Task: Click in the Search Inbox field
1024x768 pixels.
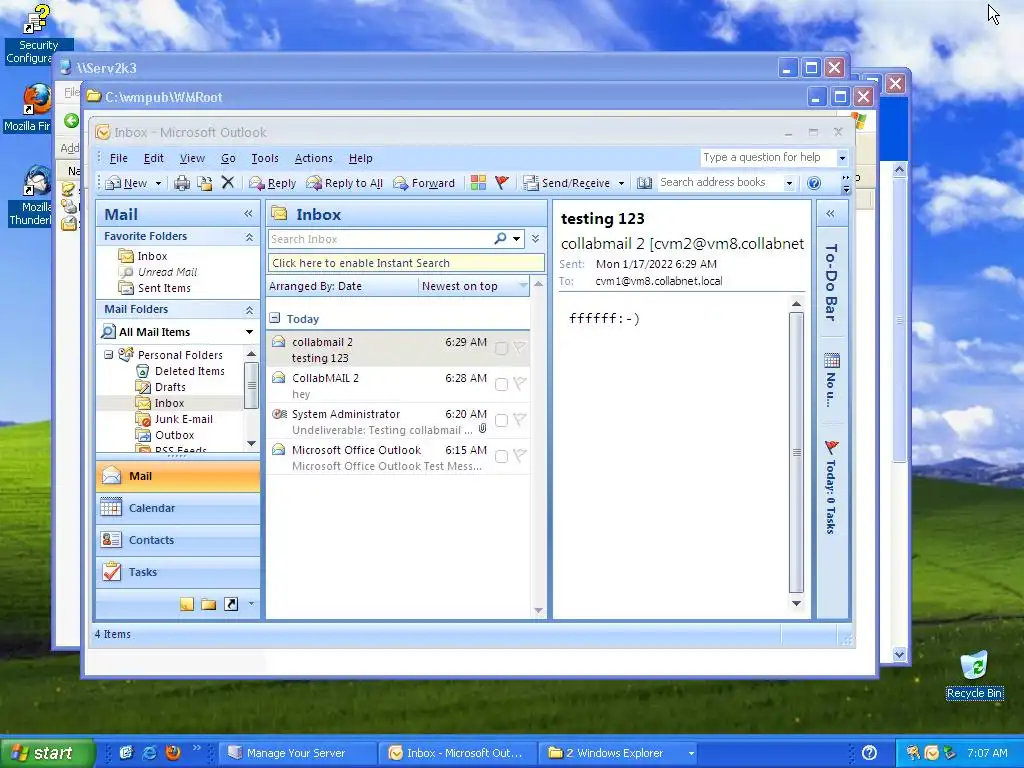Action: coord(380,239)
